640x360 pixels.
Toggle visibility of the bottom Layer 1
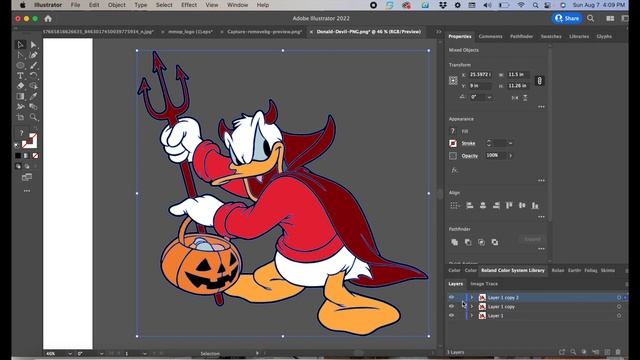click(451, 316)
